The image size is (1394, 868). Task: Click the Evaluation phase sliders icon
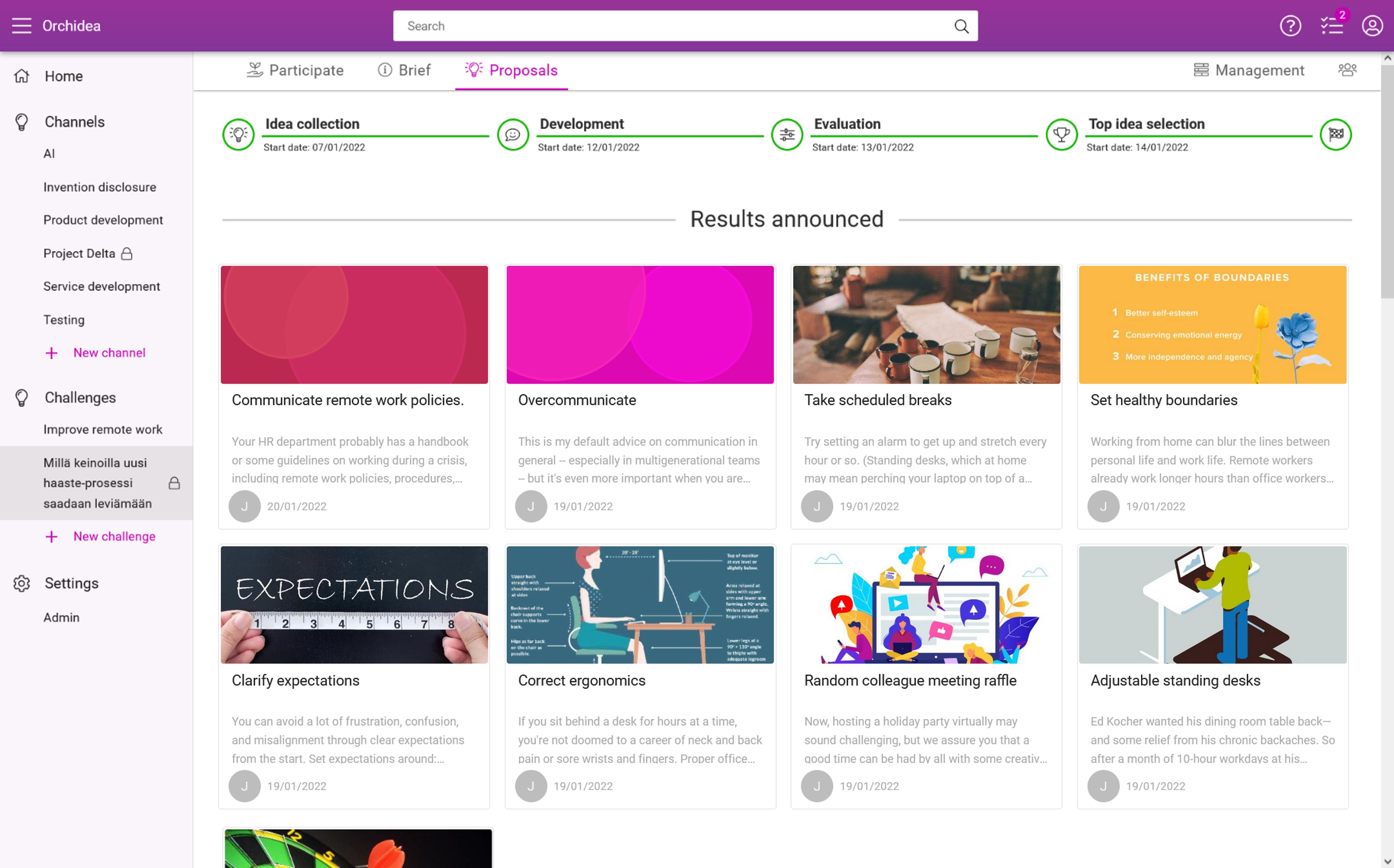[x=787, y=134]
